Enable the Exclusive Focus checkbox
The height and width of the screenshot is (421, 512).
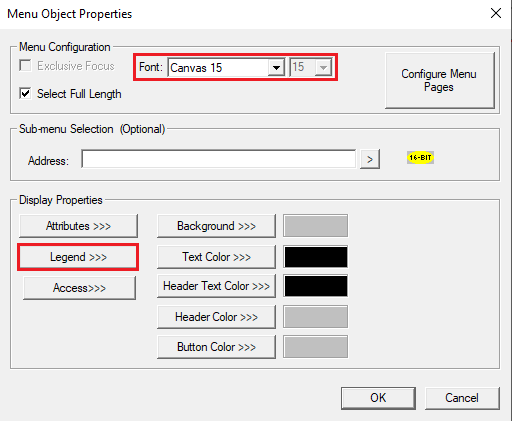[x=25, y=65]
